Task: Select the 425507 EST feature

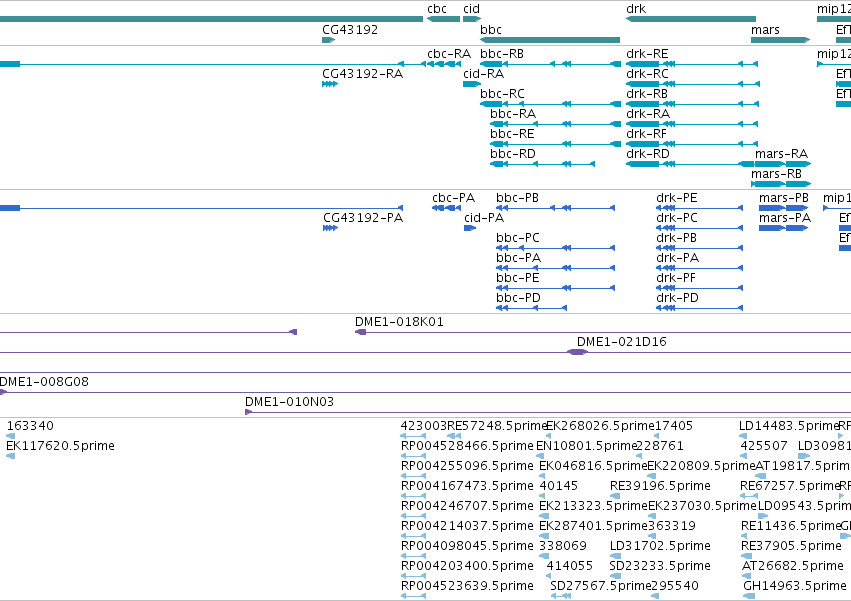Action: [x=745, y=456]
